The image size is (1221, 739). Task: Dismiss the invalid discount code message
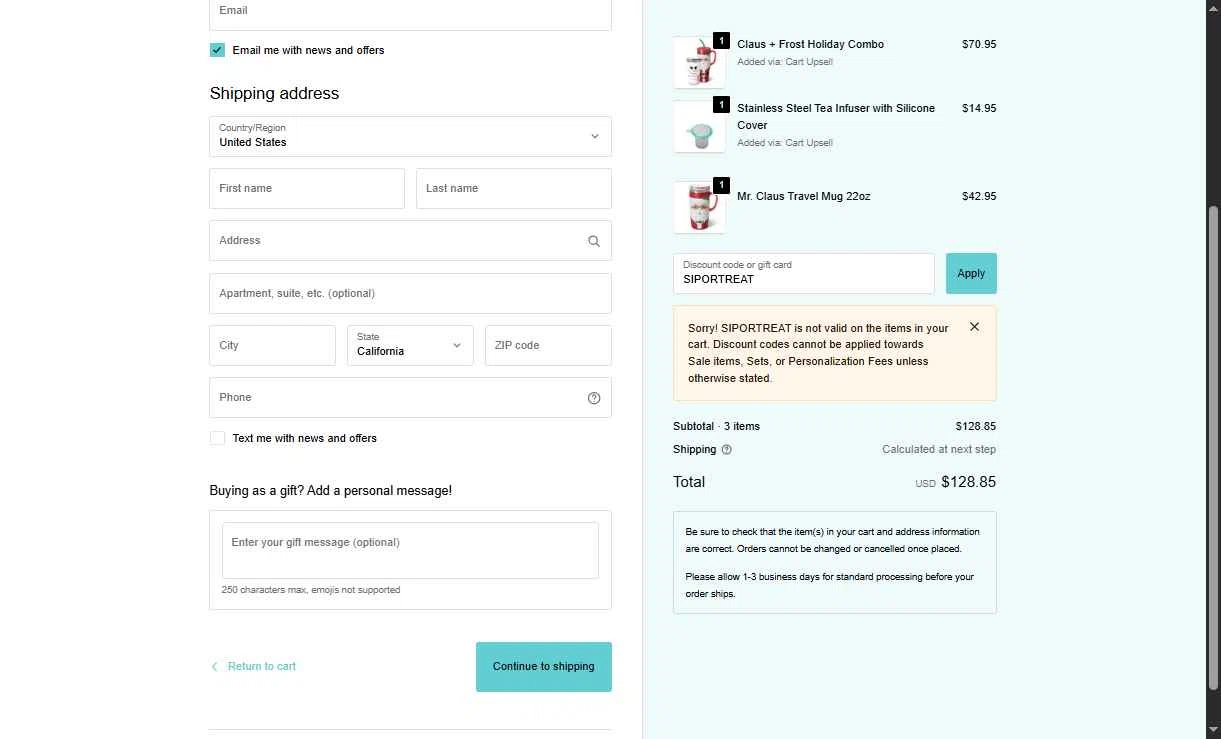(x=974, y=327)
